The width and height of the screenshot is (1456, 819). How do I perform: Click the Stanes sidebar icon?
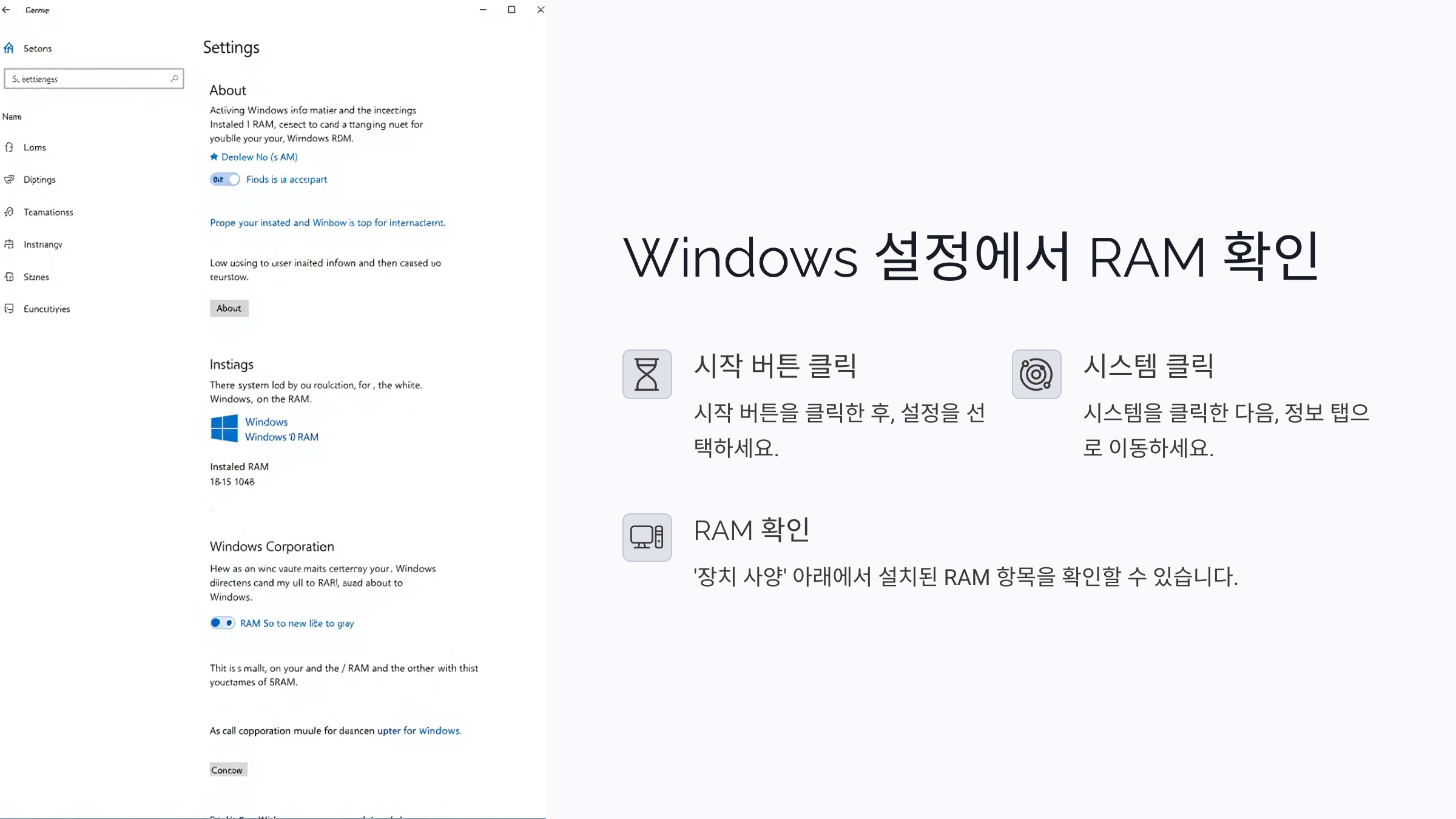pyautogui.click(x=9, y=277)
